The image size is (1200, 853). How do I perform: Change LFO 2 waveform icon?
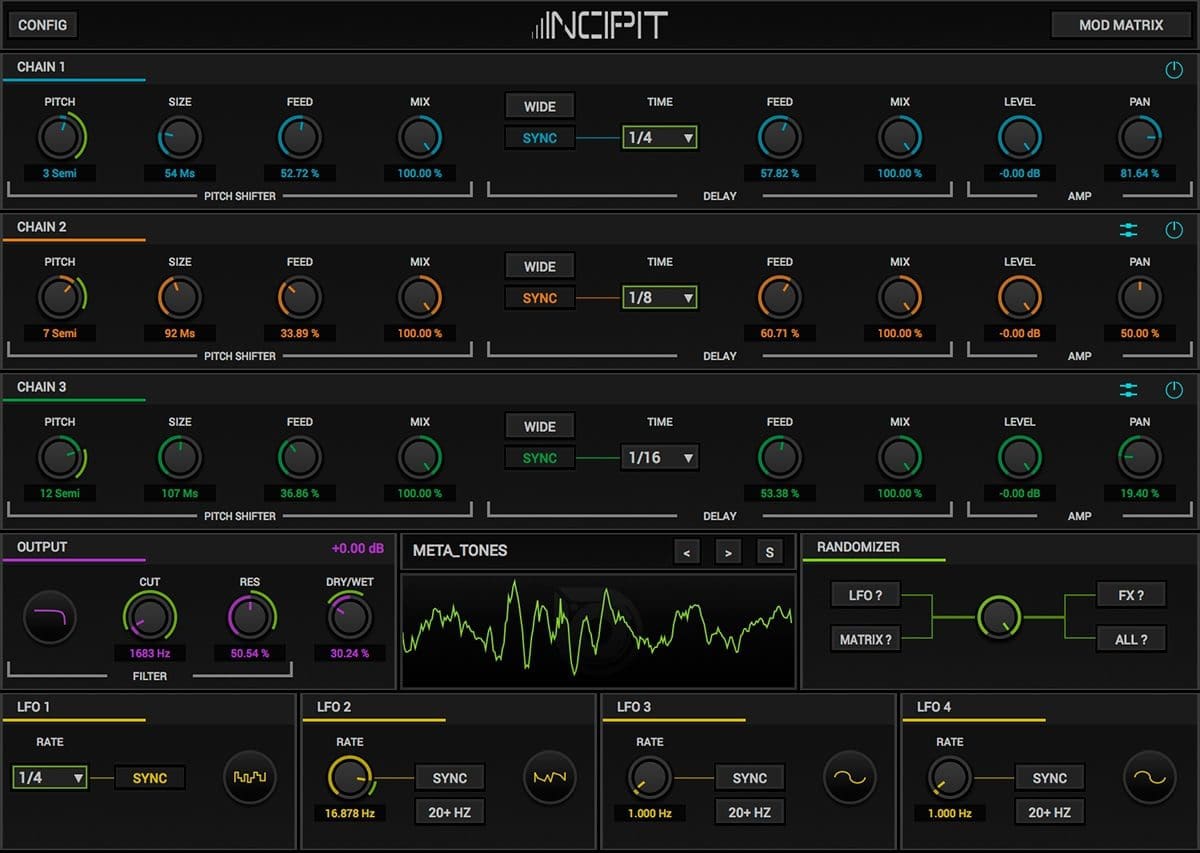[550, 777]
